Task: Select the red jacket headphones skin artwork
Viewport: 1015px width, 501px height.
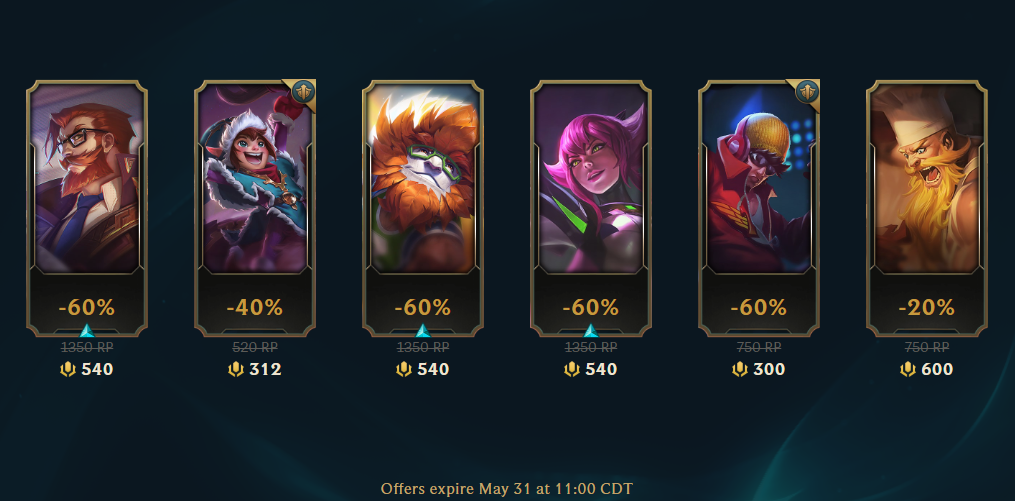Action: click(x=759, y=177)
